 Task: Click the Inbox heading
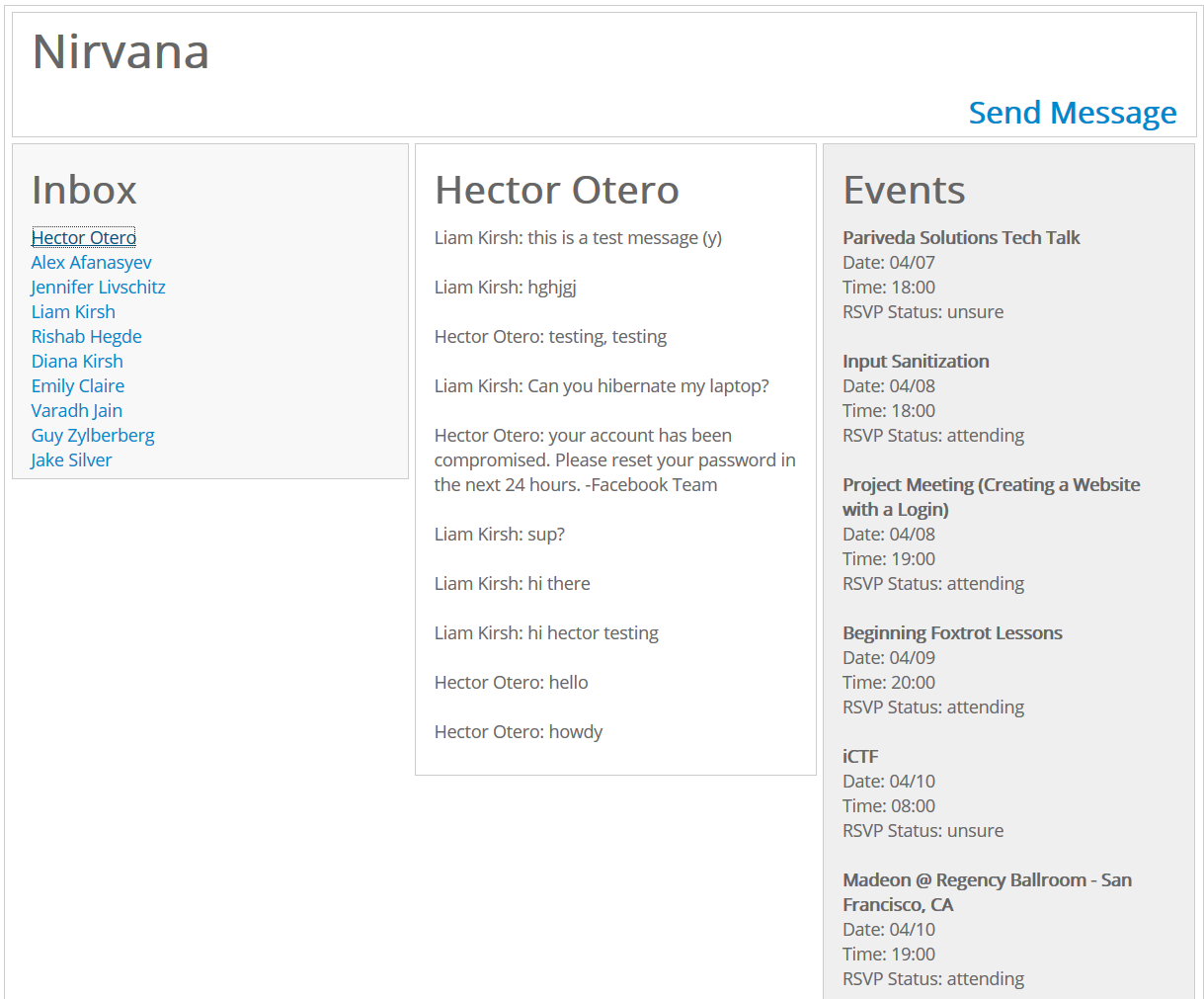coord(84,190)
